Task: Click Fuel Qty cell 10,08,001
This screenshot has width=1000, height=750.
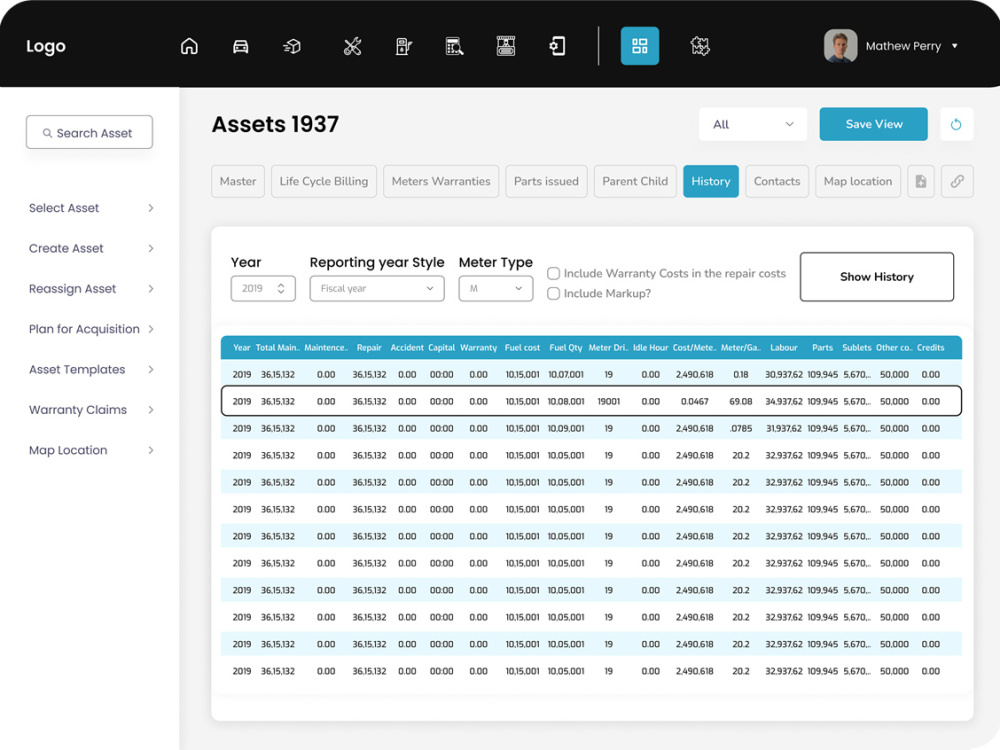Action: (566, 402)
